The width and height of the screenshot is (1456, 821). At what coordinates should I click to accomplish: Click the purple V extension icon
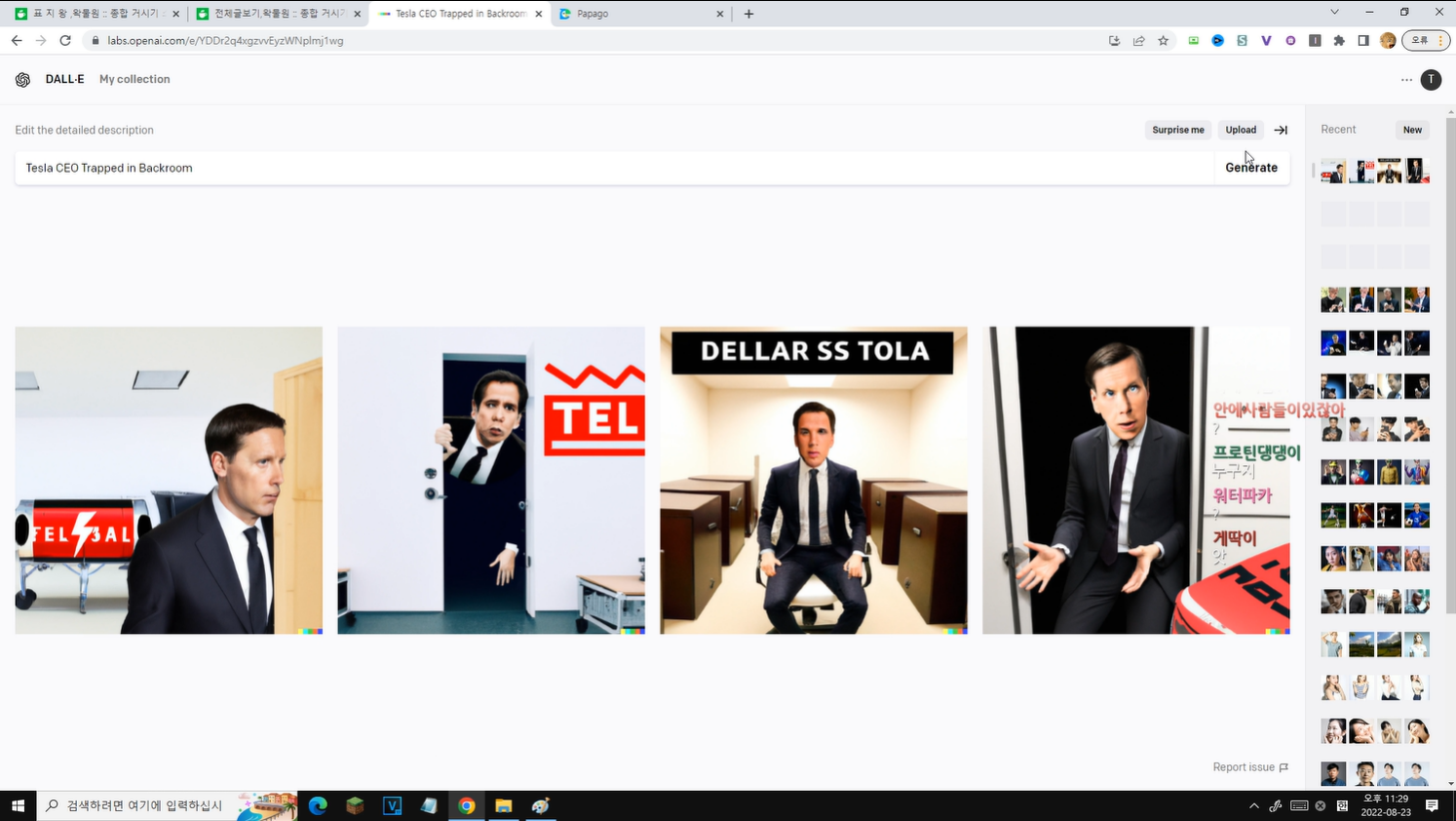click(x=1266, y=41)
